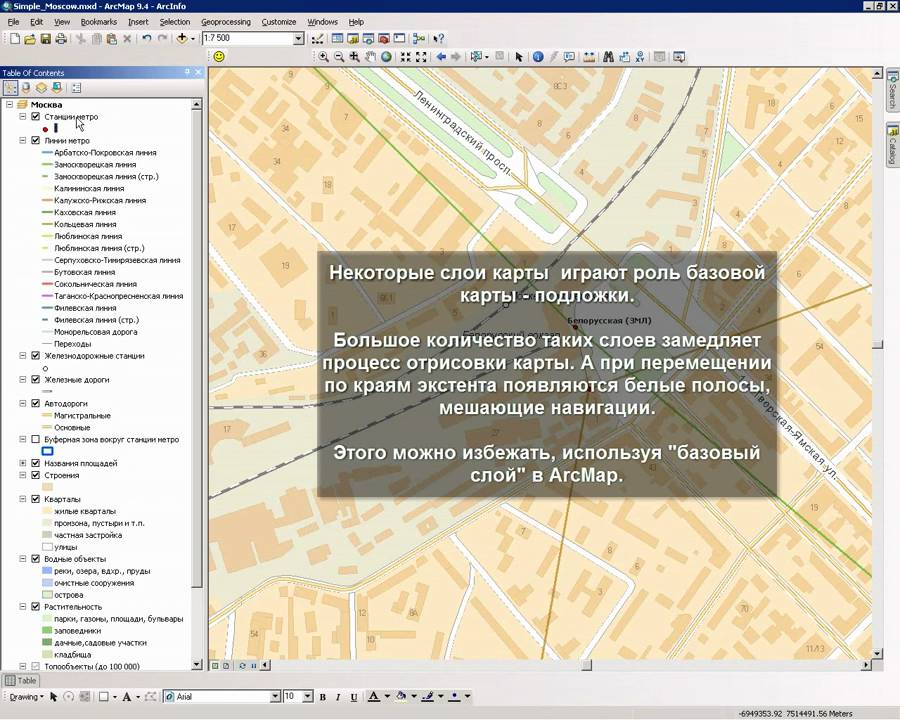This screenshot has height=720, width=900.
Task: Click the yellow smiley face icon
Action: (x=219, y=56)
